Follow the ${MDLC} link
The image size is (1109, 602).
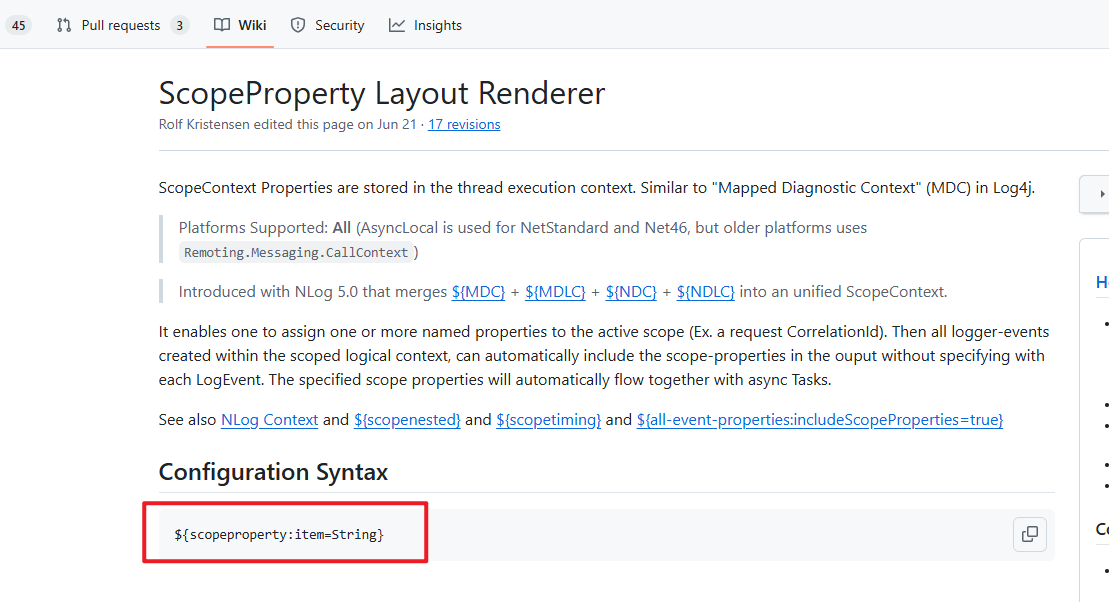pyautogui.click(x=555, y=291)
